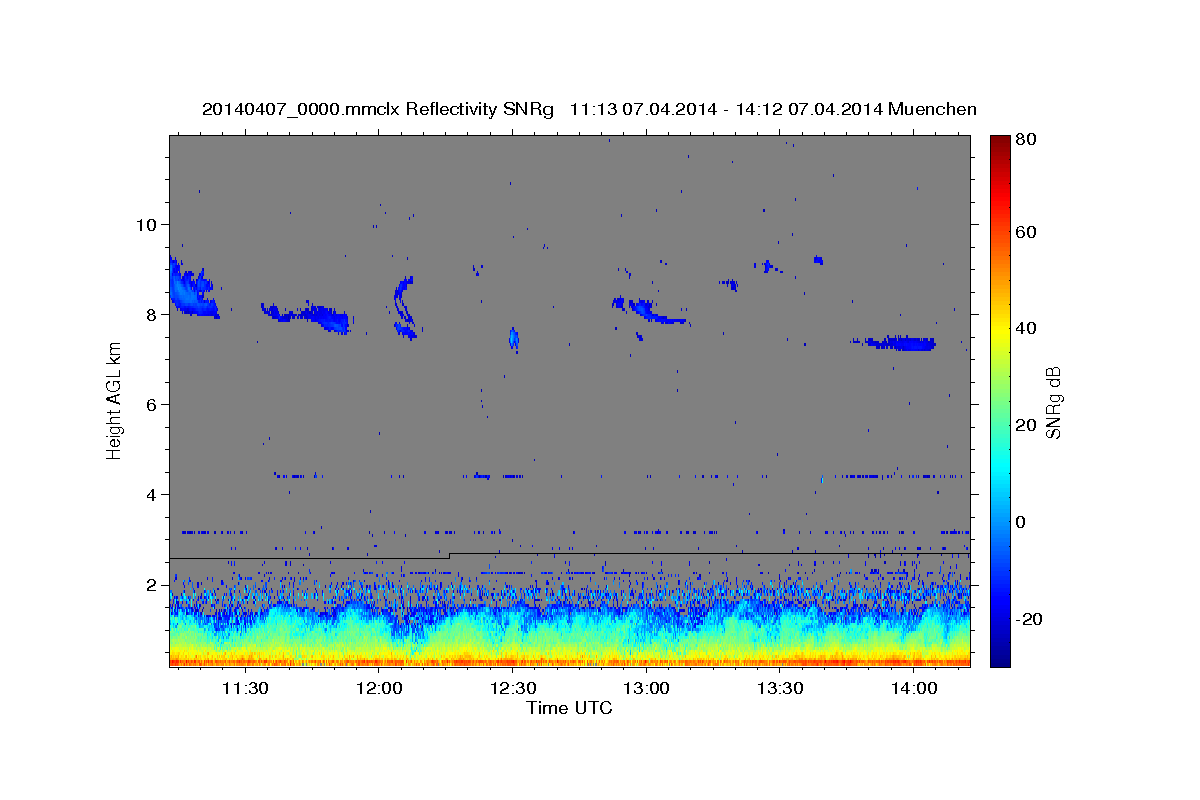Click the 14:00 time tick label
This screenshot has height=800, width=1200.
coord(915,688)
